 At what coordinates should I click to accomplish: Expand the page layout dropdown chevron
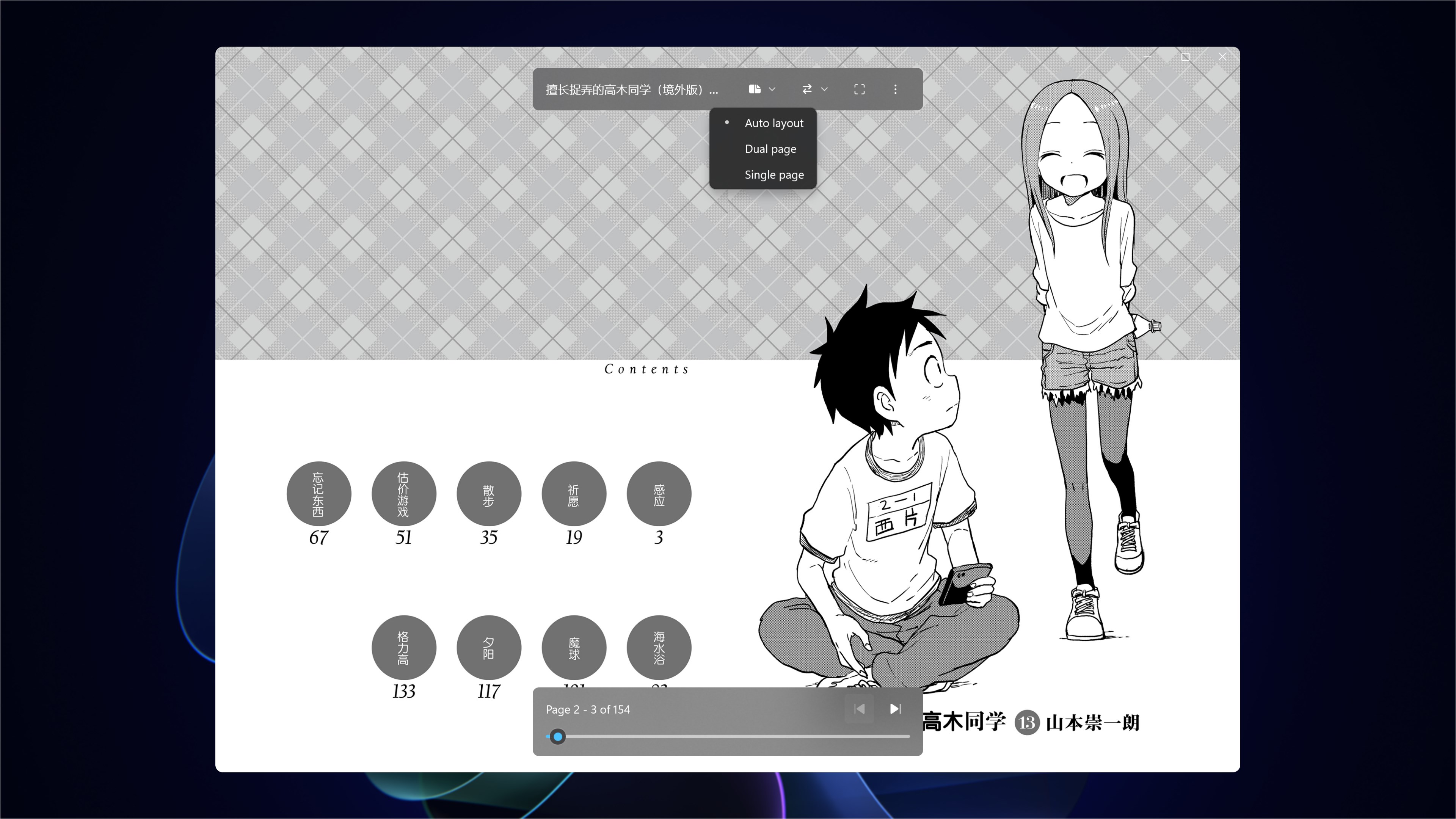tap(772, 89)
